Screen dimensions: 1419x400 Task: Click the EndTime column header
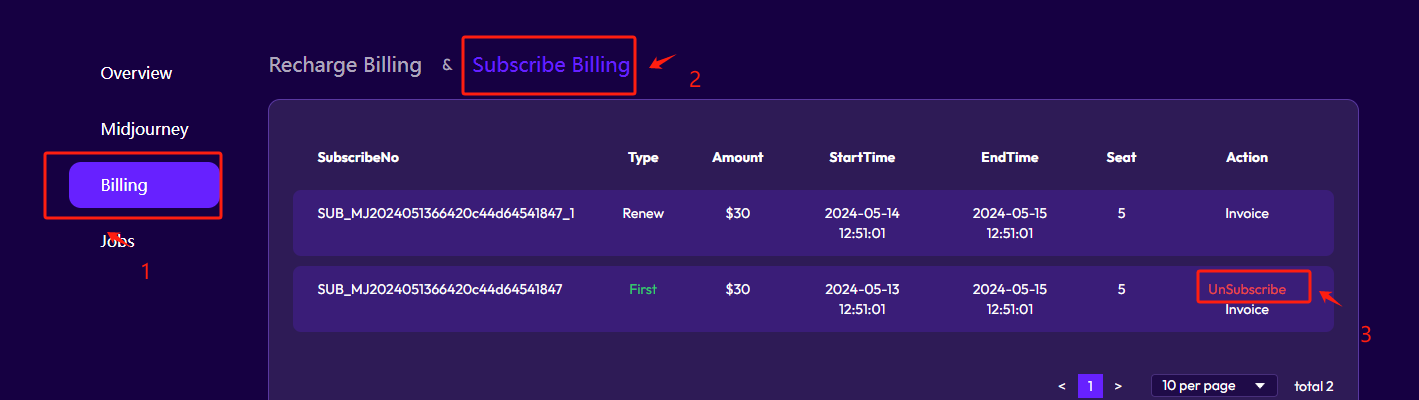coord(1010,157)
